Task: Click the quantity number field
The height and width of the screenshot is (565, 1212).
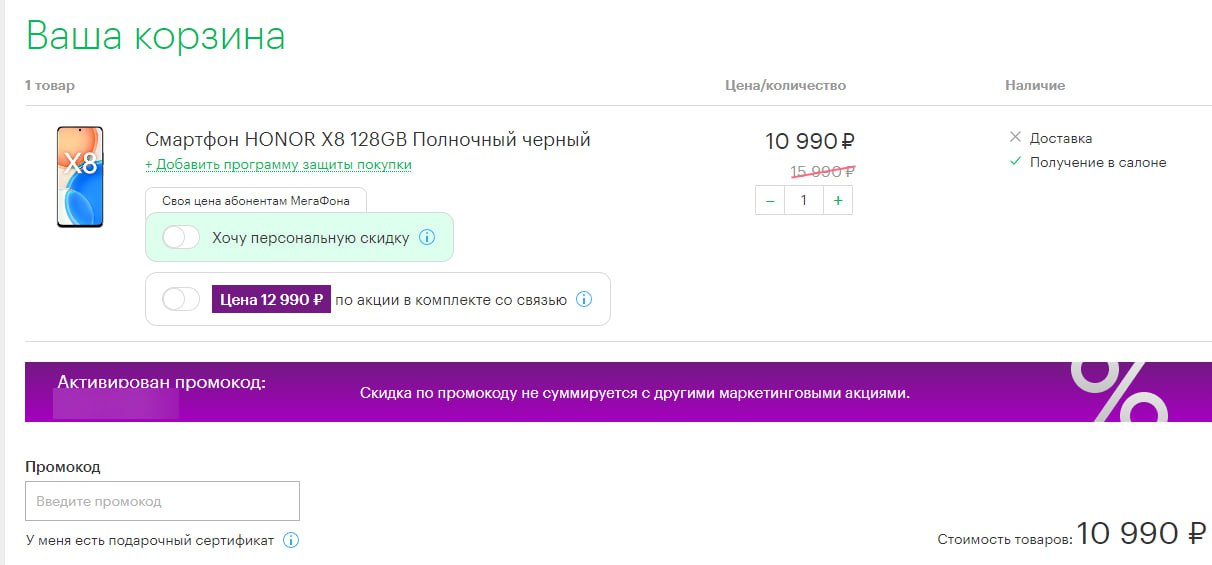Action: click(803, 201)
